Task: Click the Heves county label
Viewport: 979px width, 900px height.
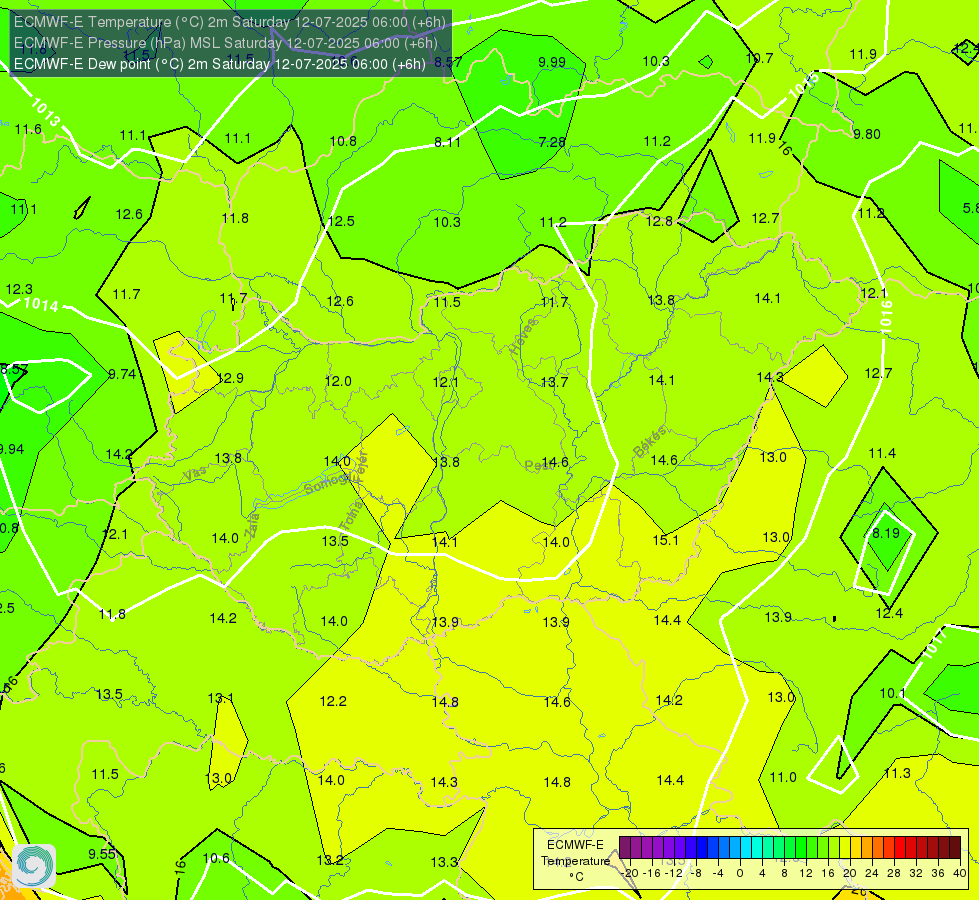Action: click(523, 337)
